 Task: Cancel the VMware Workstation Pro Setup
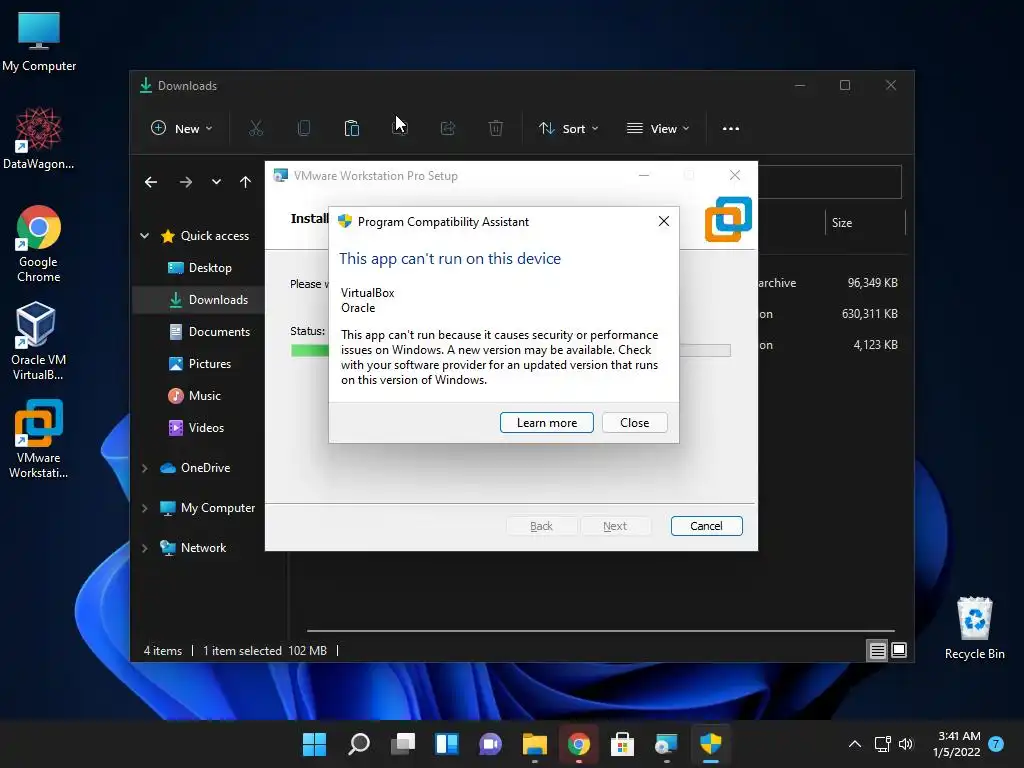point(706,526)
